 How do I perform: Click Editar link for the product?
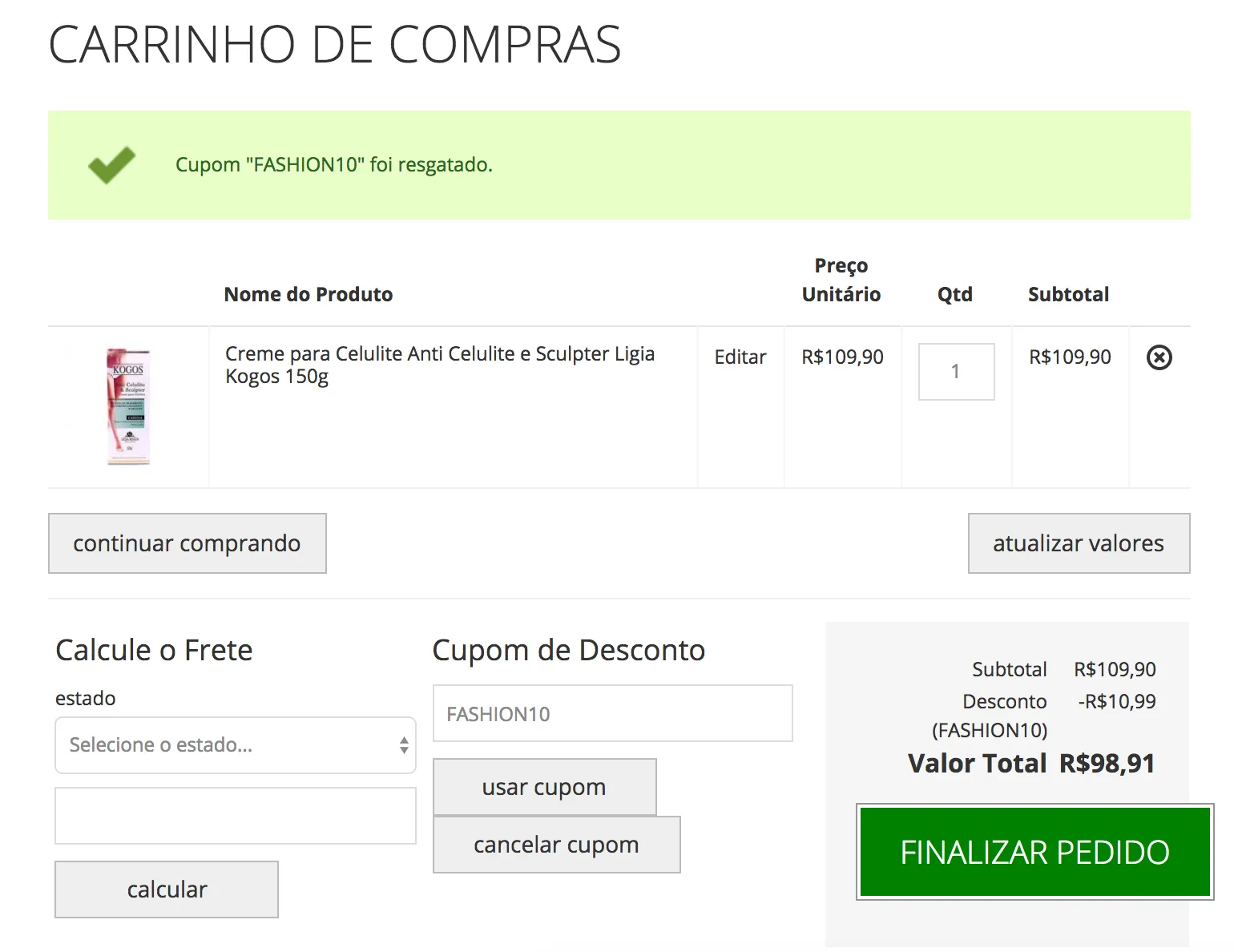740,357
